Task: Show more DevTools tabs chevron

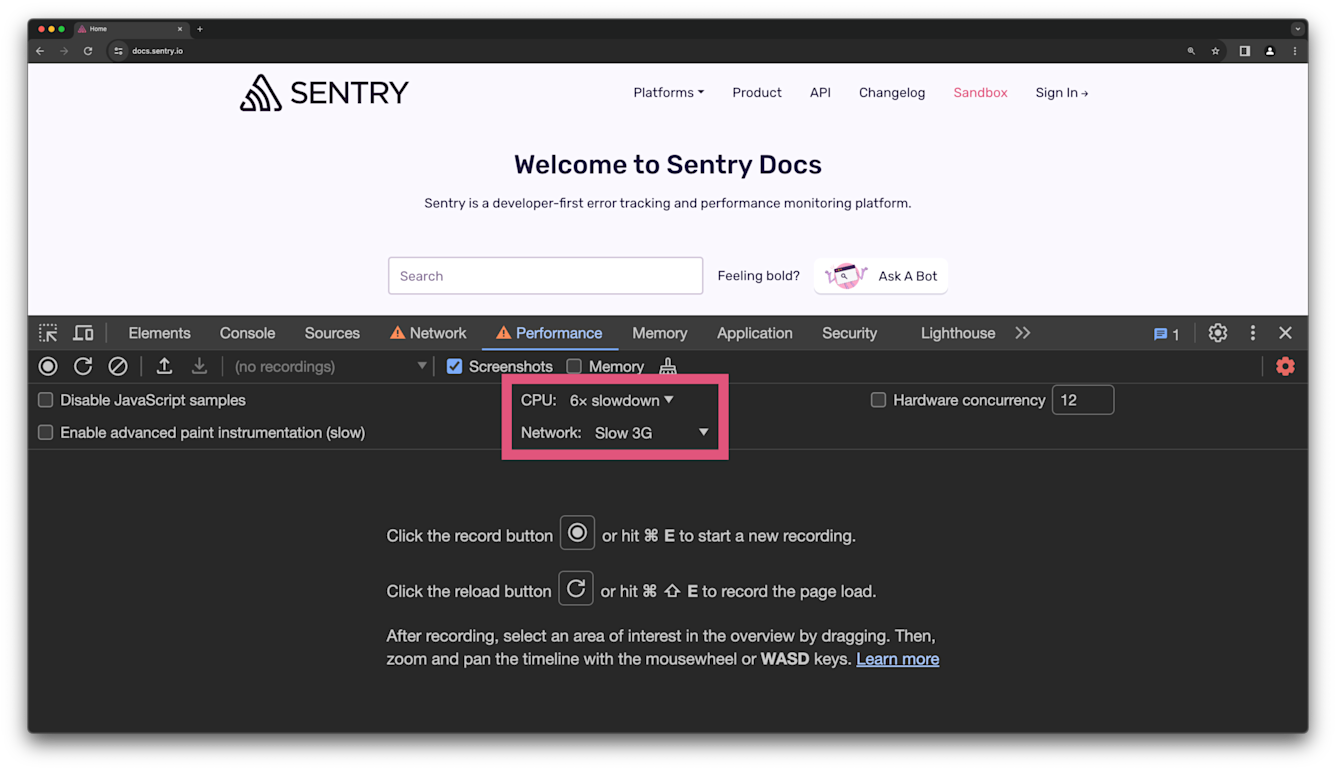Action: (1022, 333)
